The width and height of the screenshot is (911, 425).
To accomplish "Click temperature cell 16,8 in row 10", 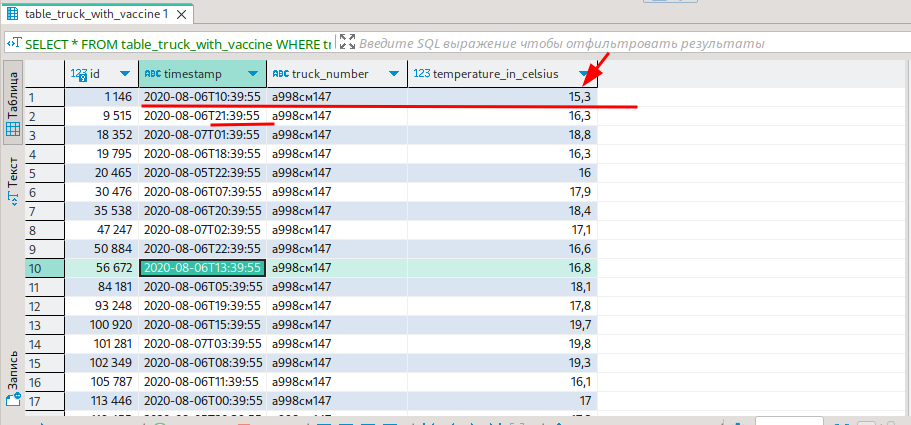I will [503, 268].
